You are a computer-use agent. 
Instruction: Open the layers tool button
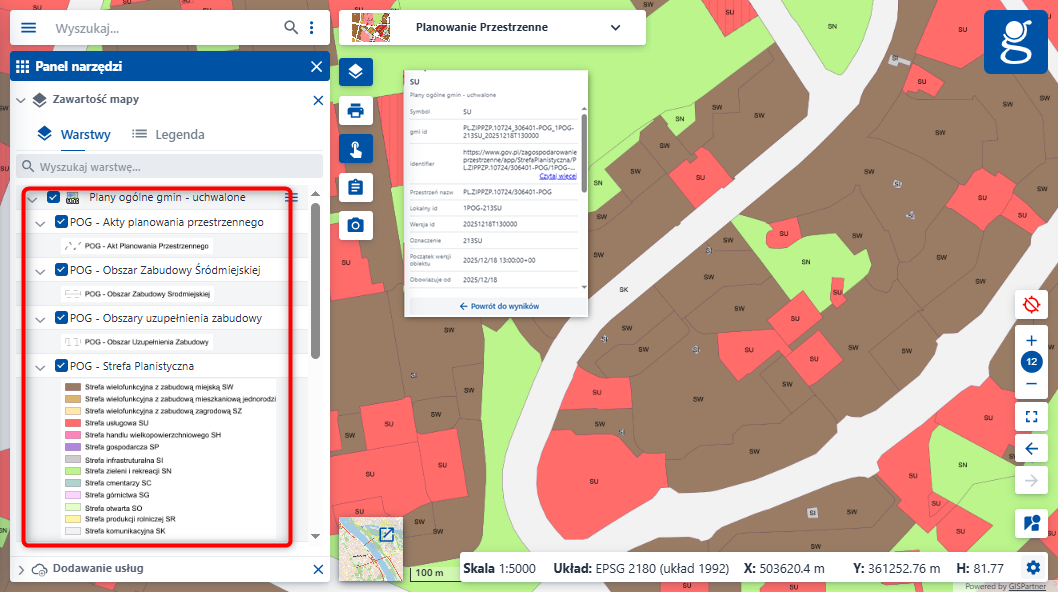pos(355,72)
